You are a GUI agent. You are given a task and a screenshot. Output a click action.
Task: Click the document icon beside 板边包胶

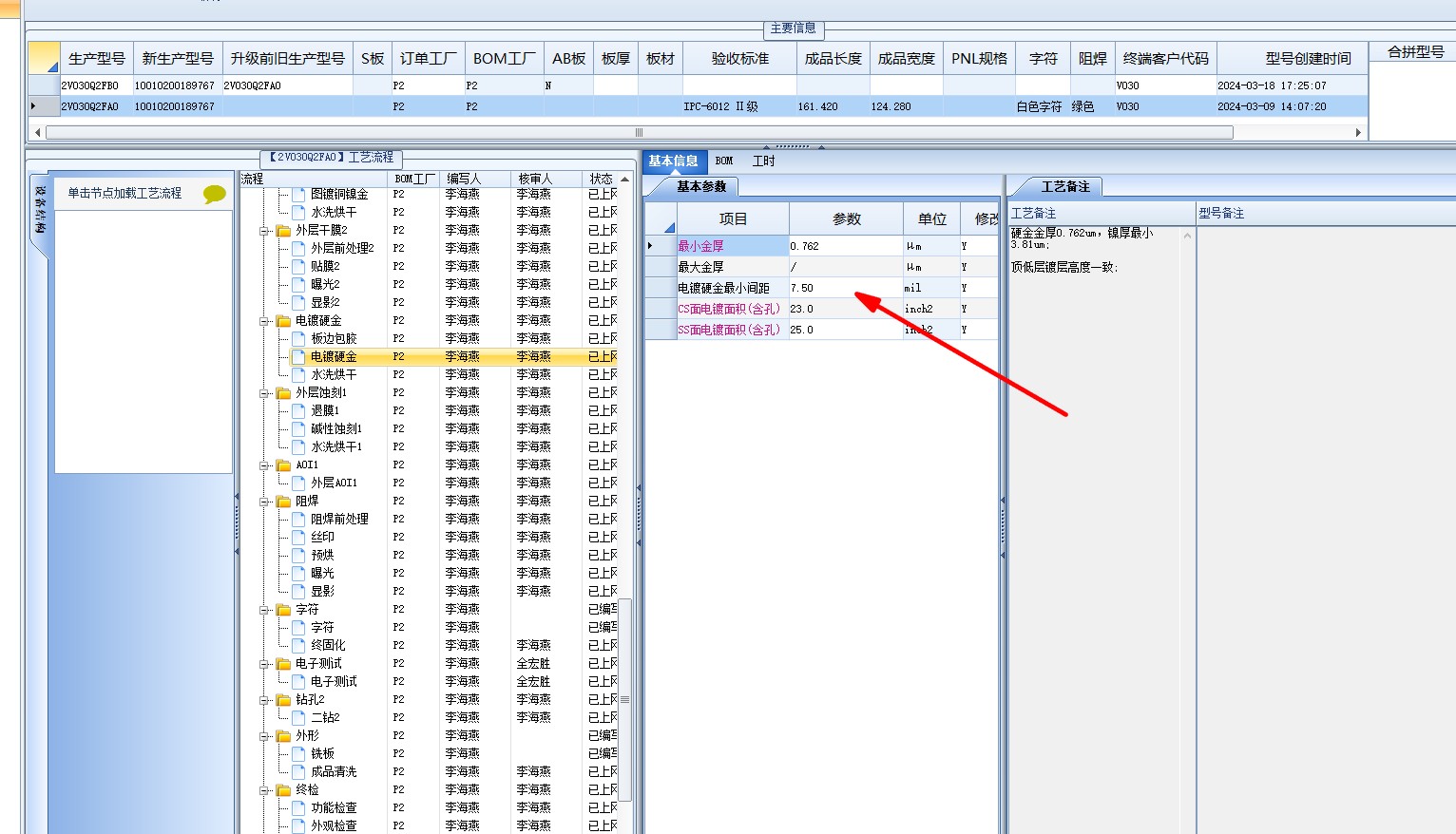pos(298,338)
